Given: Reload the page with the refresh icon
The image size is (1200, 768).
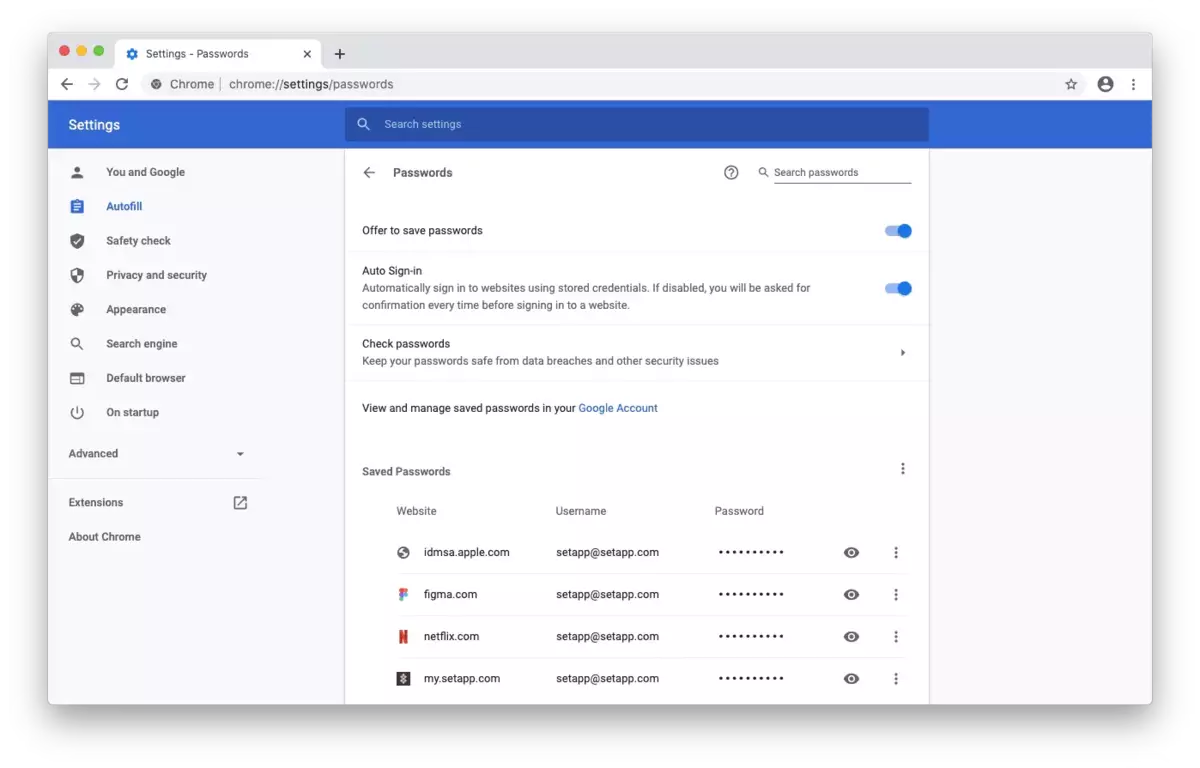Looking at the screenshot, I should 122,85.
